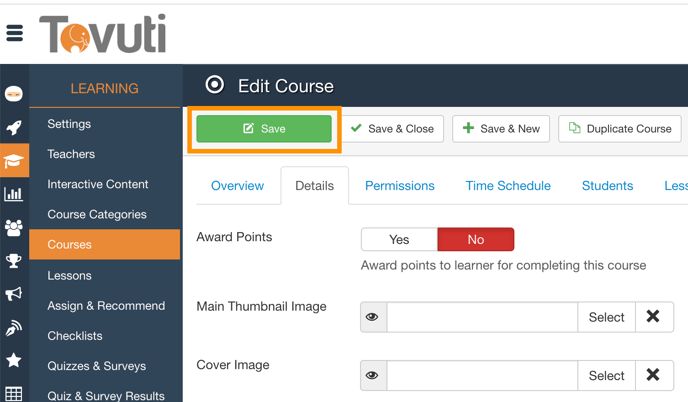Click the rocket icon in sidebar
Viewport: 688px width, 402px height.
tap(14, 128)
